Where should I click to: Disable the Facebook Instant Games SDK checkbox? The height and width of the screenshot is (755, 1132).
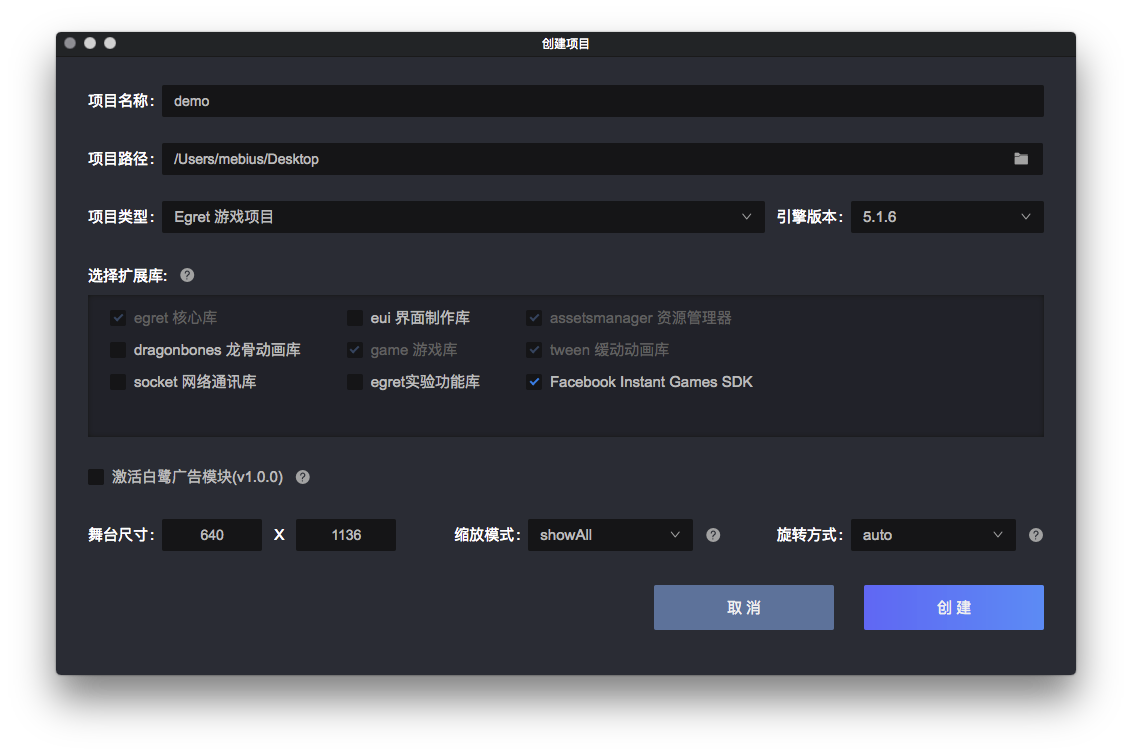coord(533,381)
